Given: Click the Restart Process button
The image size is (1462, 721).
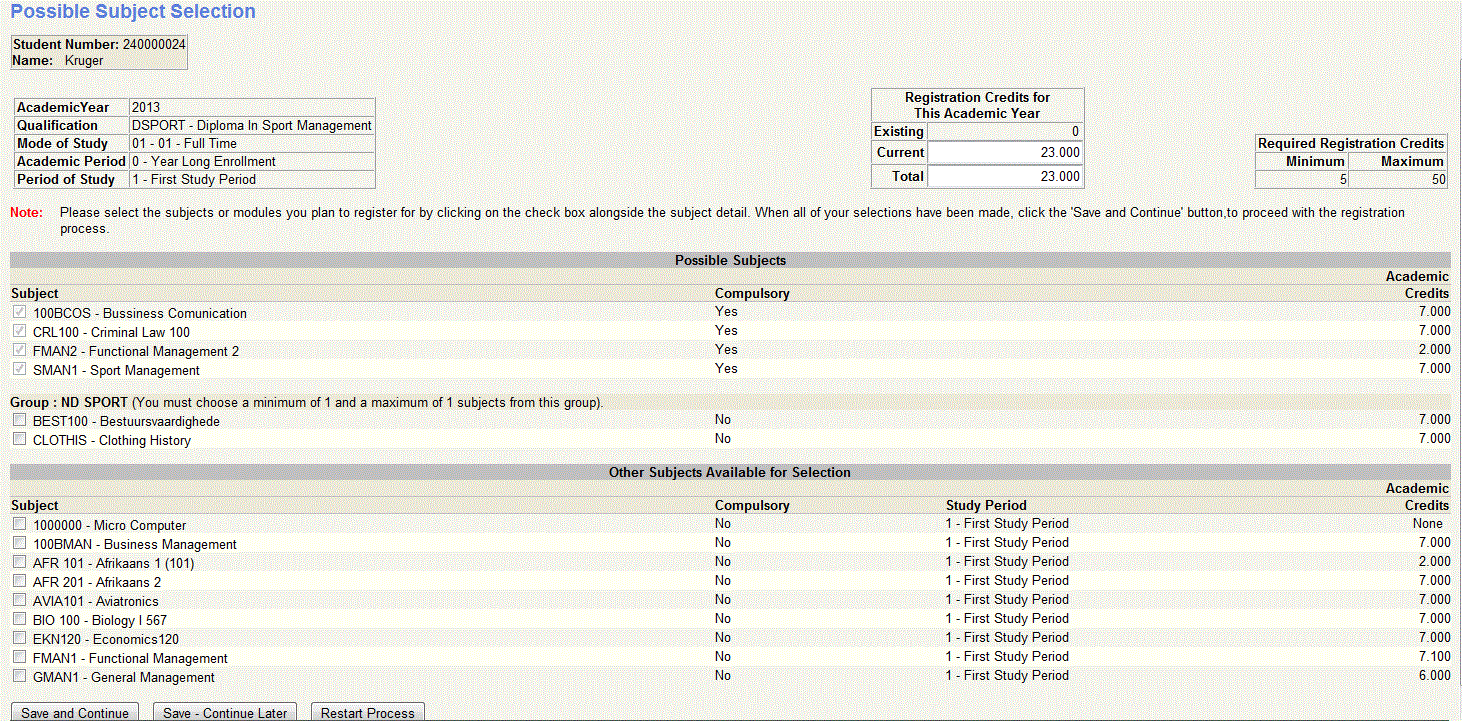Looking at the screenshot, I should [367, 711].
